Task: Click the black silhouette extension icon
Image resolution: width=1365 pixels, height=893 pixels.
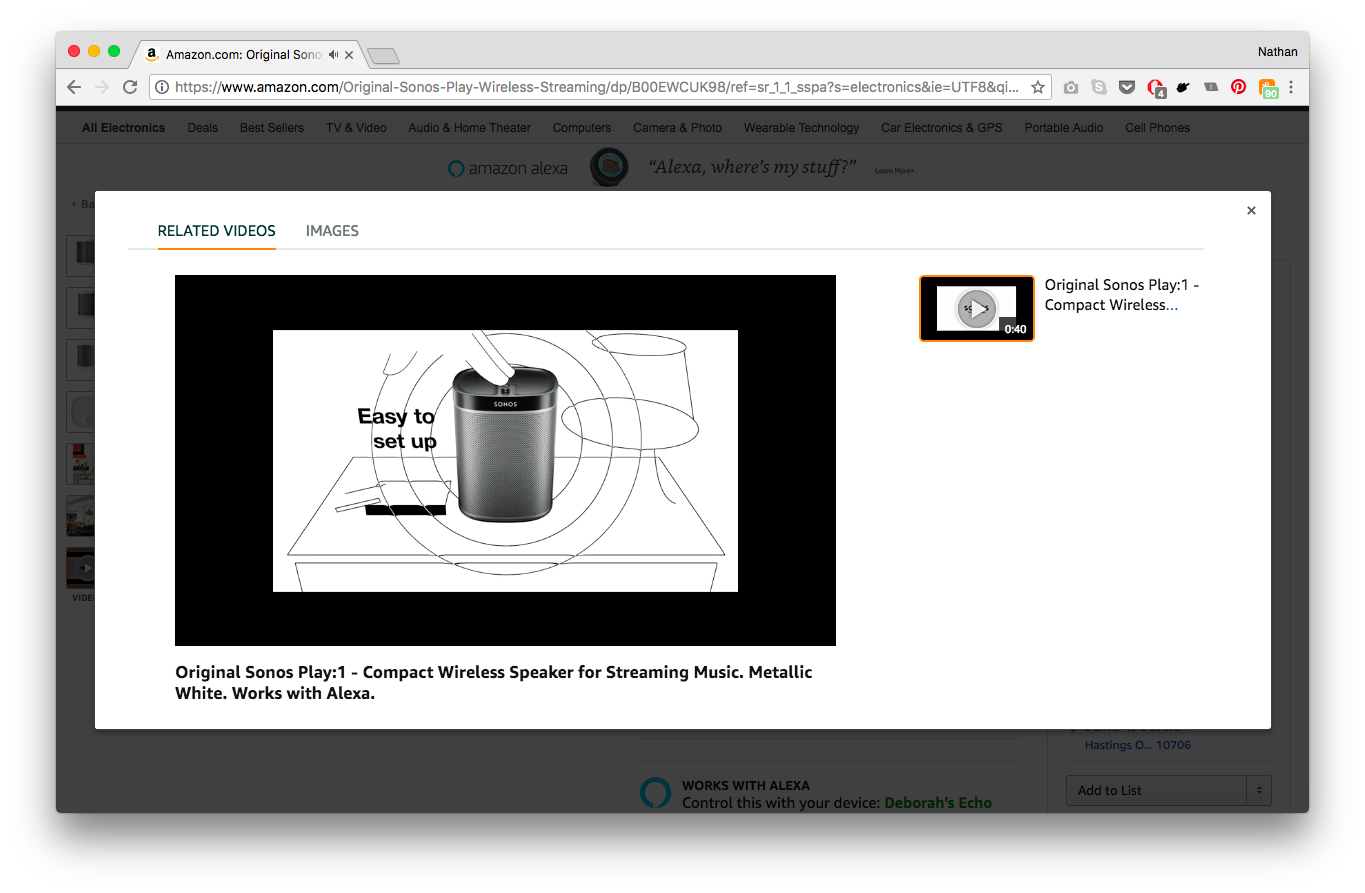Action: pos(1183,87)
